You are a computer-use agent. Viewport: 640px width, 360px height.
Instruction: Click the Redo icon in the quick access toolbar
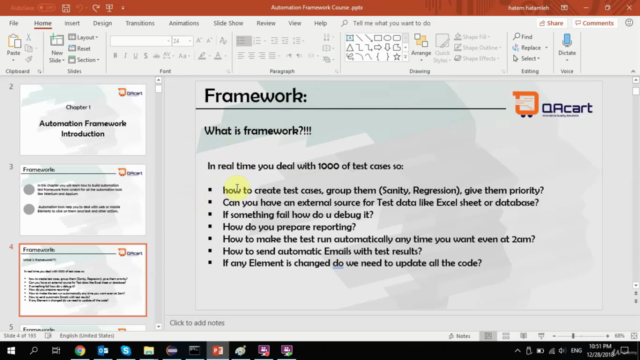96,8
